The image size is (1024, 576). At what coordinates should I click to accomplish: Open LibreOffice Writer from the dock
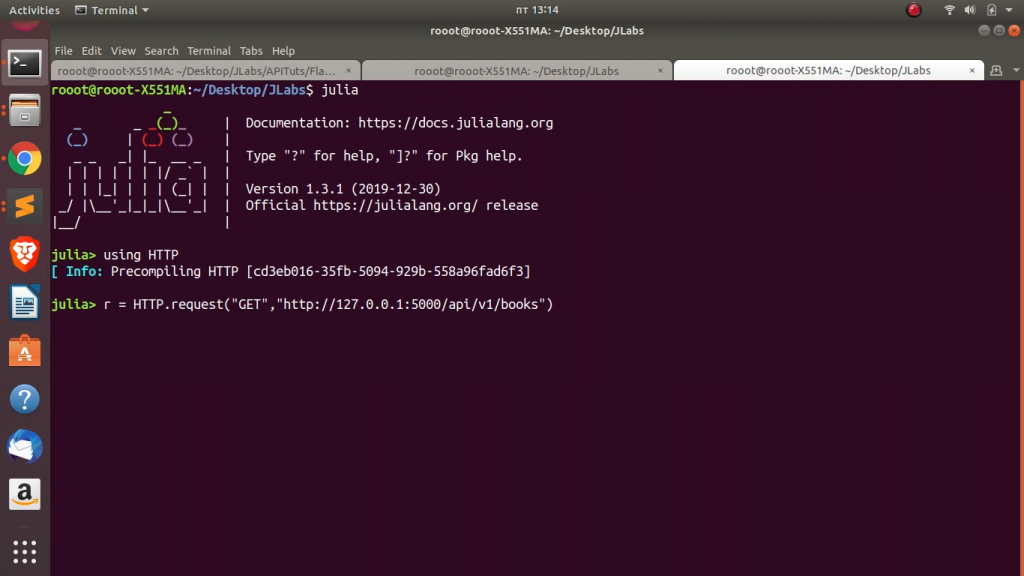point(25,302)
